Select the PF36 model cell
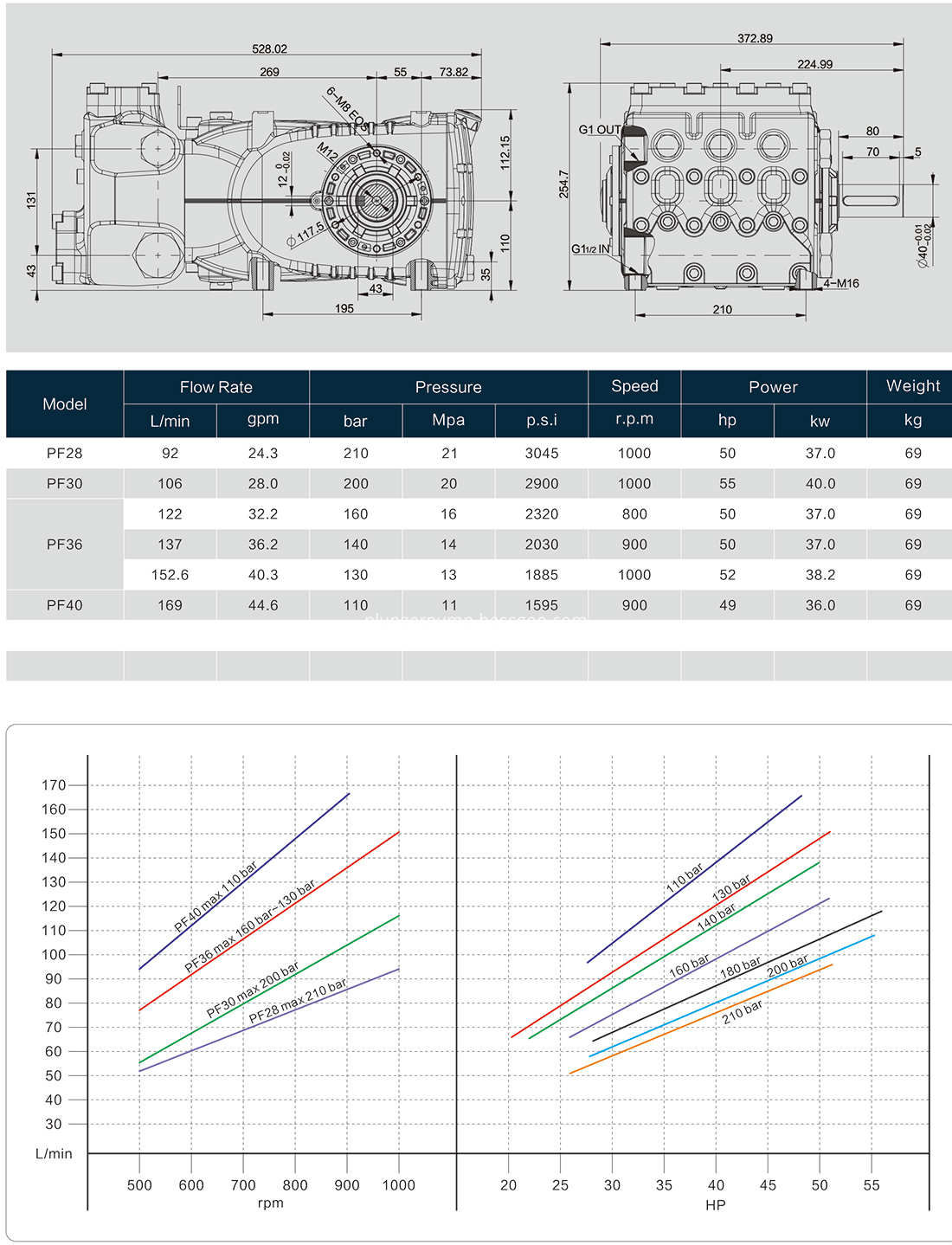This screenshot has width=952, height=1245. point(65,545)
